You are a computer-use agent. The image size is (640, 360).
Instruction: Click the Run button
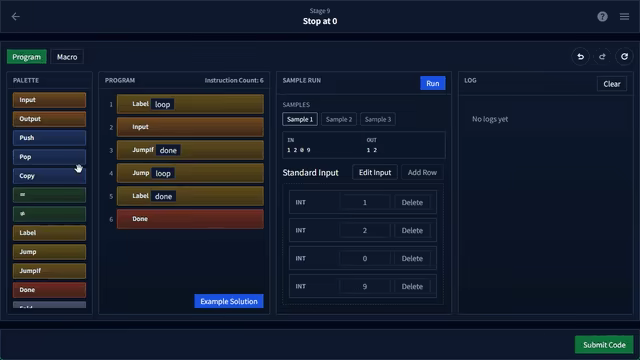[433, 83]
